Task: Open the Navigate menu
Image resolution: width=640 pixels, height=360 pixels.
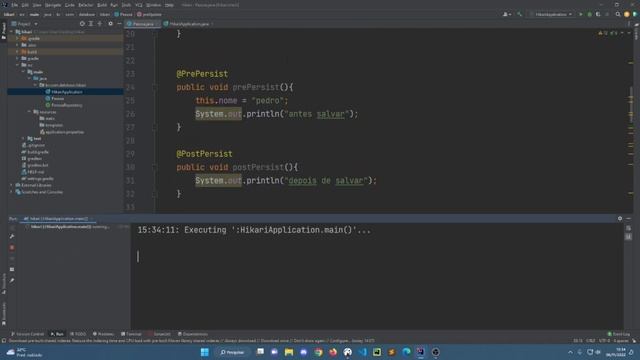Action: pos(53,5)
